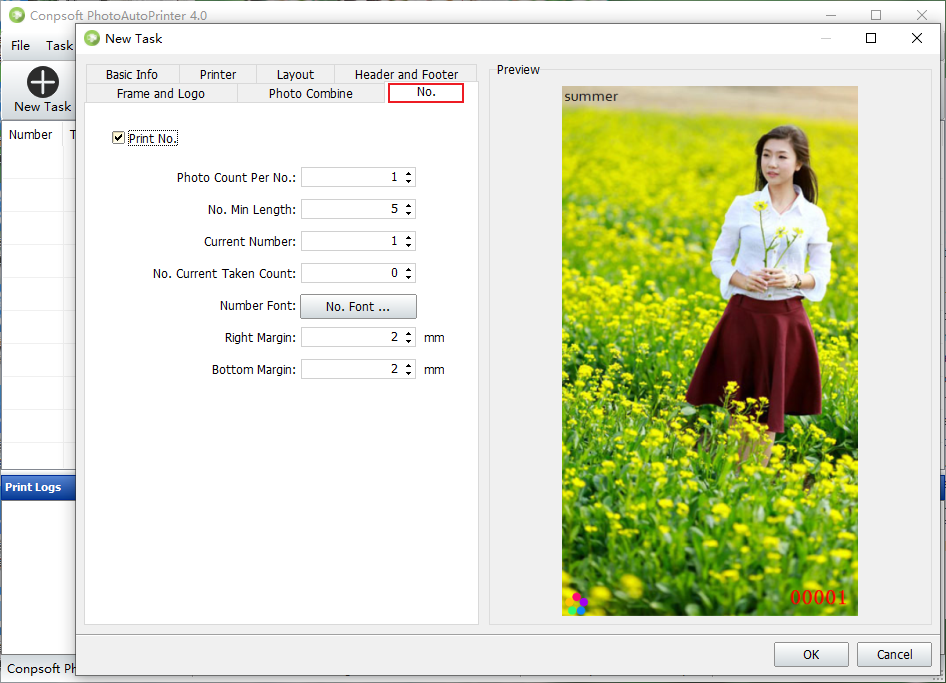Decrease Right Margin with down arrow
946x683 pixels.
[408, 341]
